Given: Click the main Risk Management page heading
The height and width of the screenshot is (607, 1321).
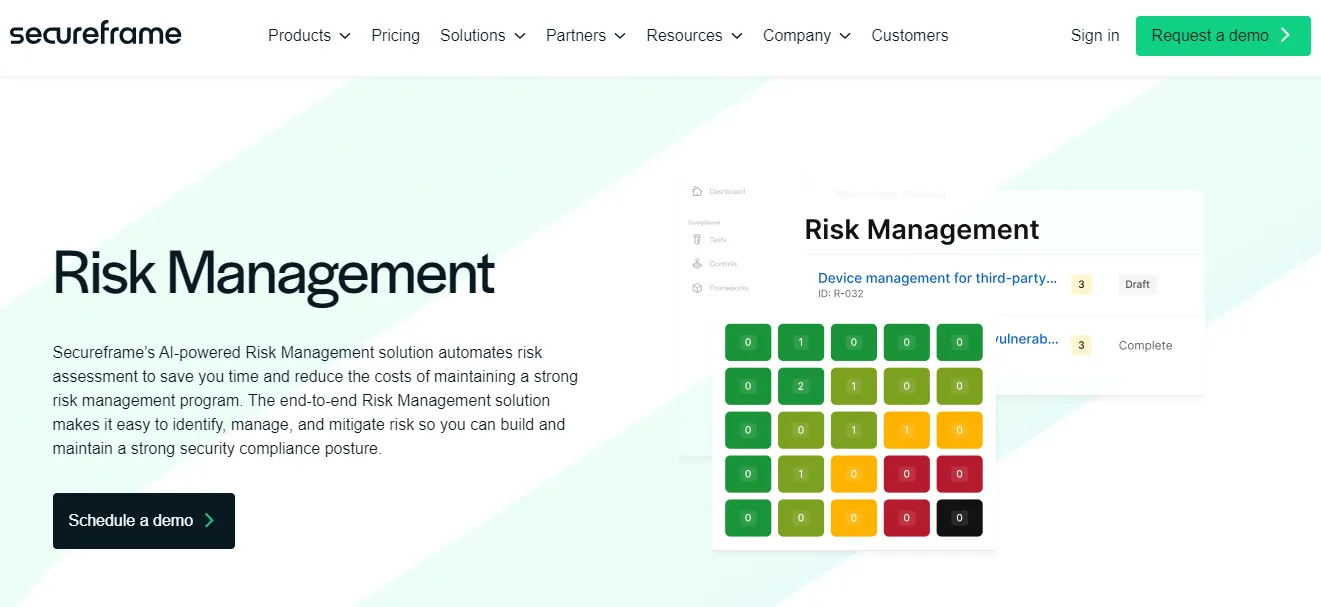Looking at the screenshot, I should 274,273.
